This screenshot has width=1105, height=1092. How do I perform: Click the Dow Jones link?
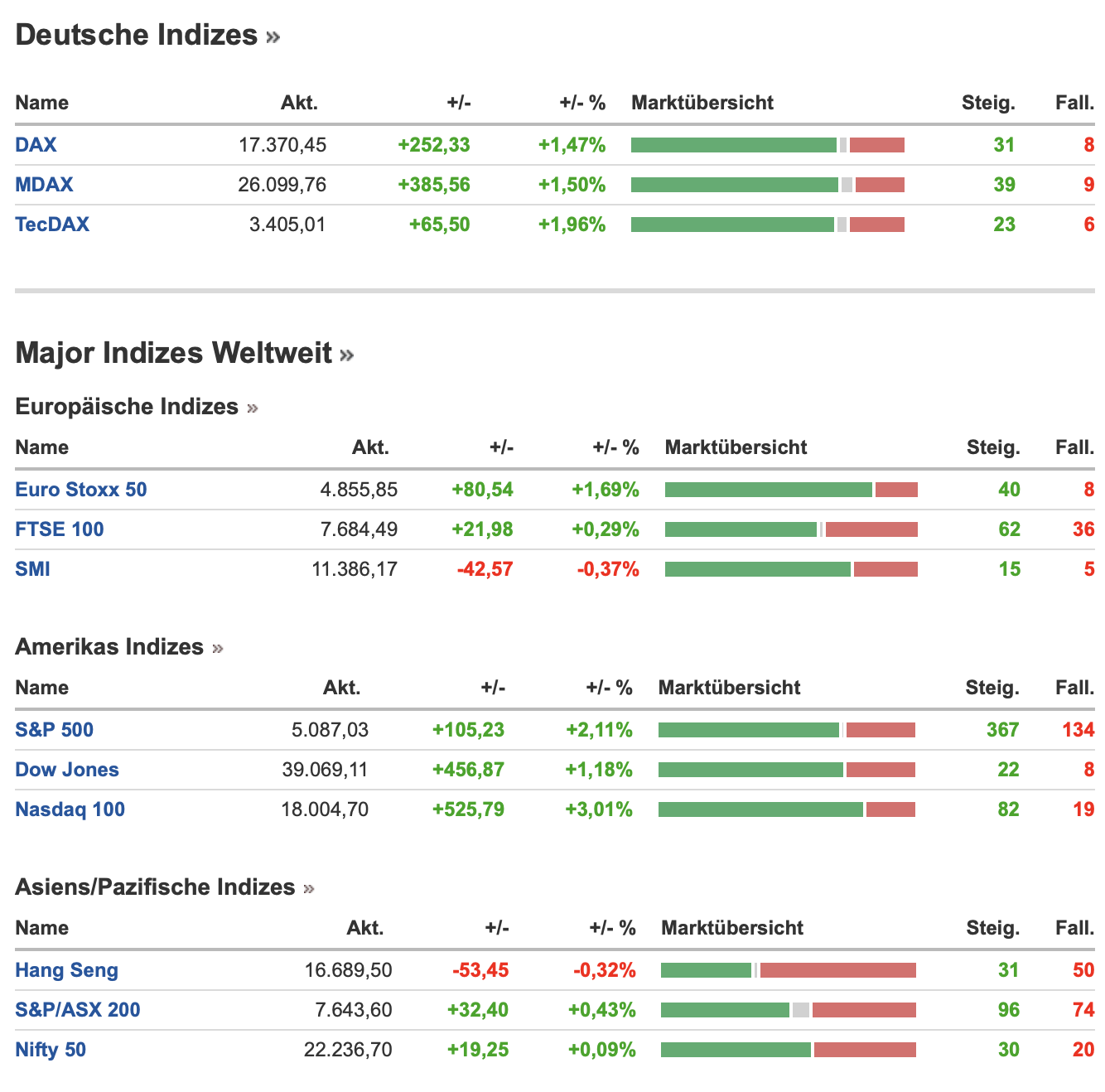(x=66, y=770)
